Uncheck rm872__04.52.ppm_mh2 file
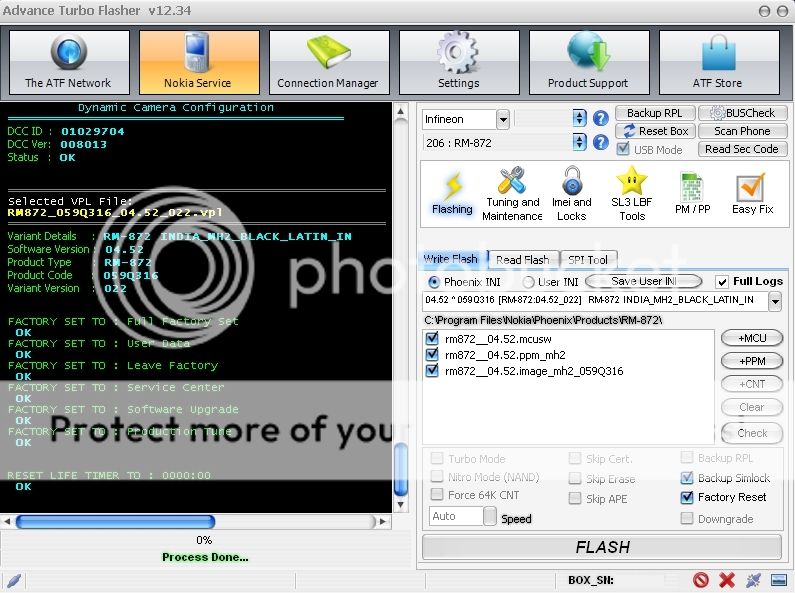The image size is (795, 593). [x=432, y=354]
